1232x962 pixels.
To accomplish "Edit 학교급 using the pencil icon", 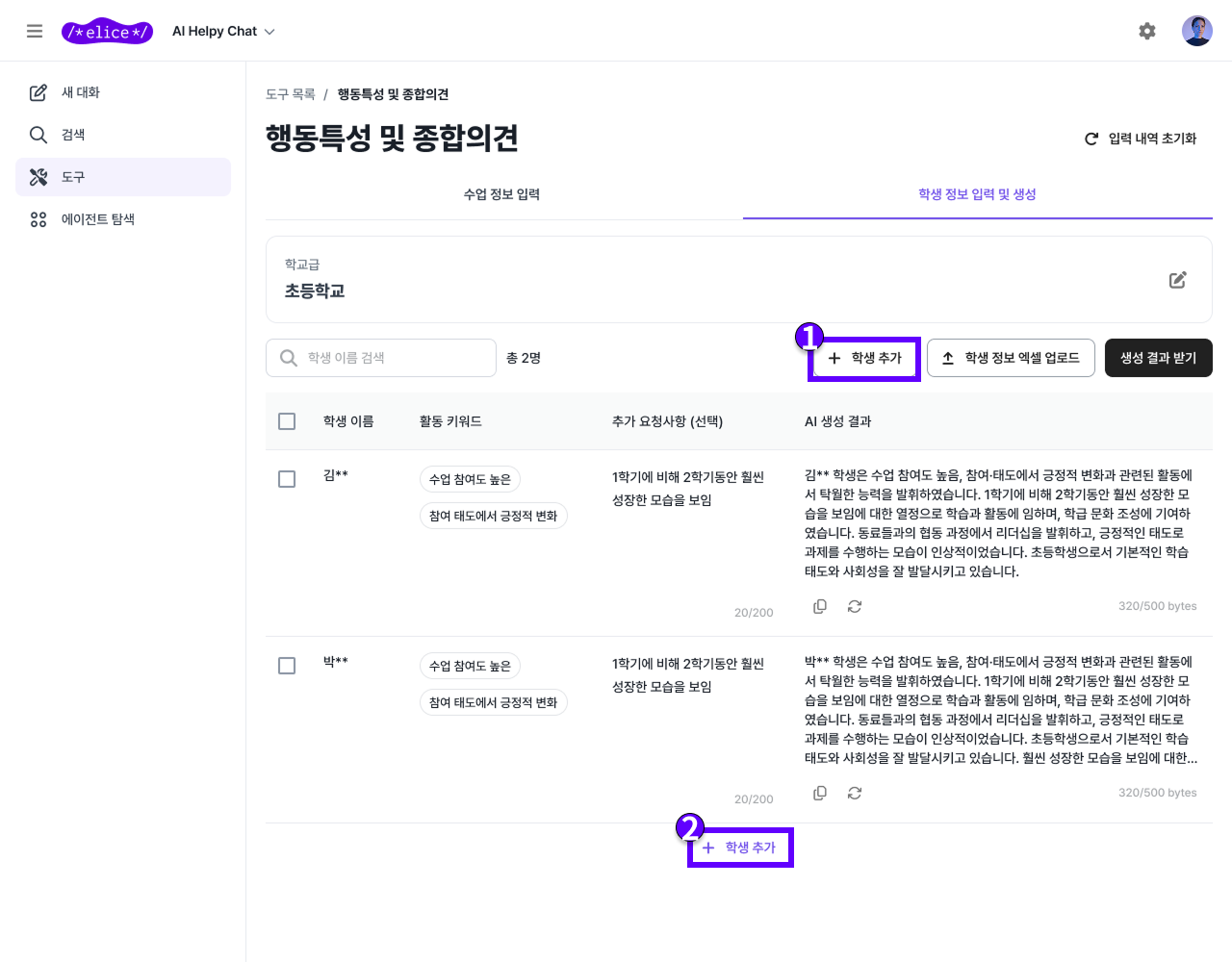I will tap(1177, 279).
